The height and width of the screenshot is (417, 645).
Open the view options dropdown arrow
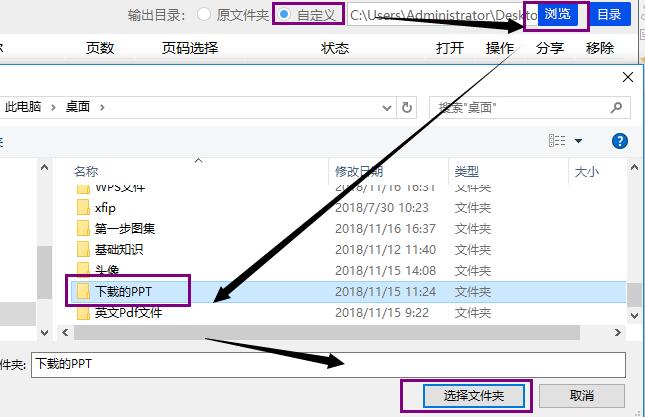tap(578, 141)
